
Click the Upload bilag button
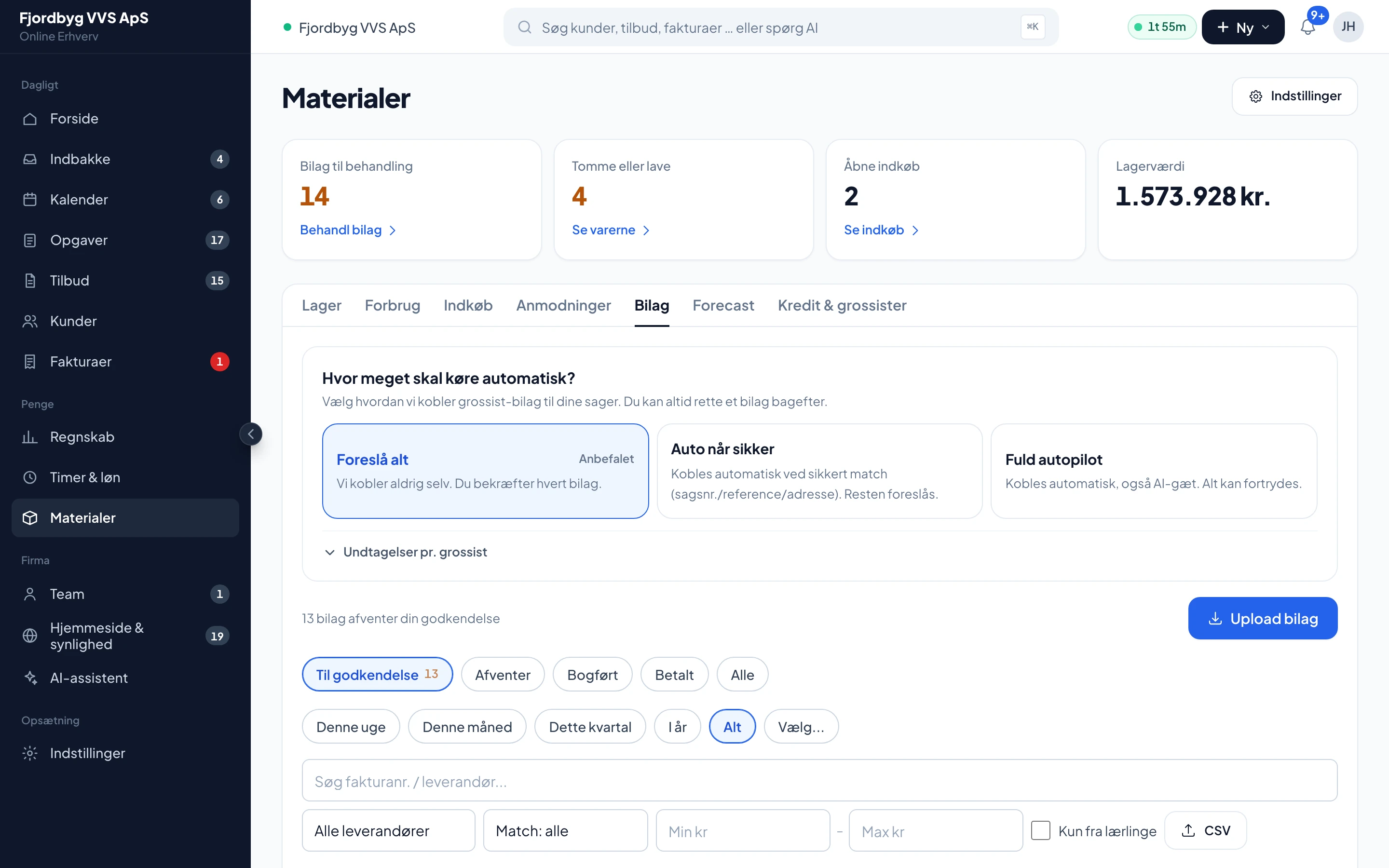click(1263, 618)
